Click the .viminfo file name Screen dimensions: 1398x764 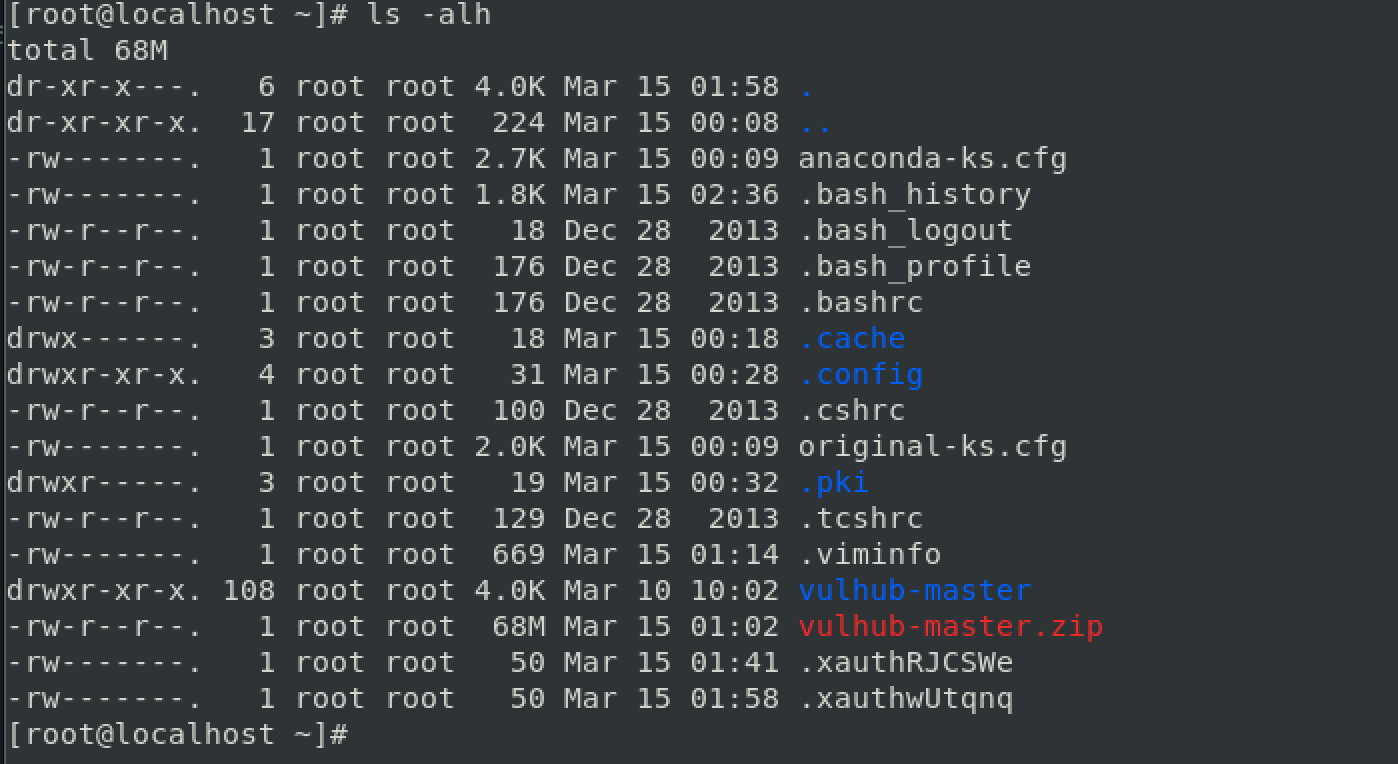click(869, 555)
